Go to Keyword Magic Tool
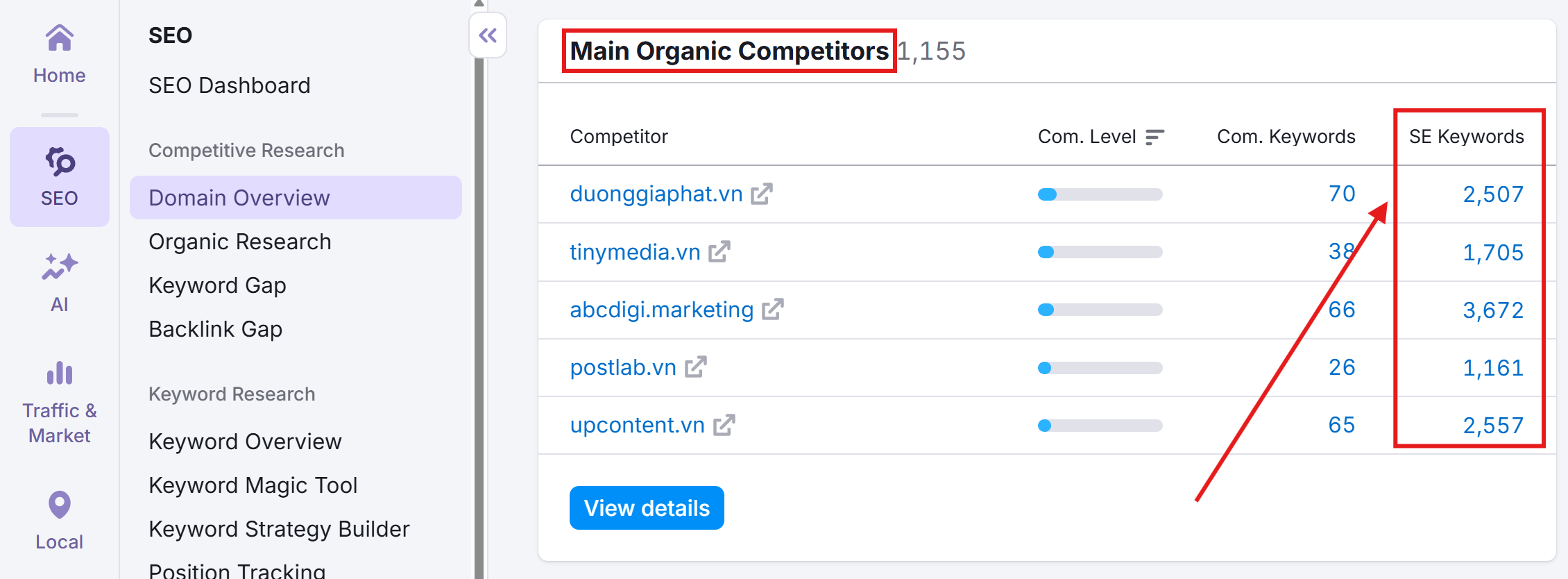Image resolution: width=1568 pixels, height=579 pixels. pos(253,485)
